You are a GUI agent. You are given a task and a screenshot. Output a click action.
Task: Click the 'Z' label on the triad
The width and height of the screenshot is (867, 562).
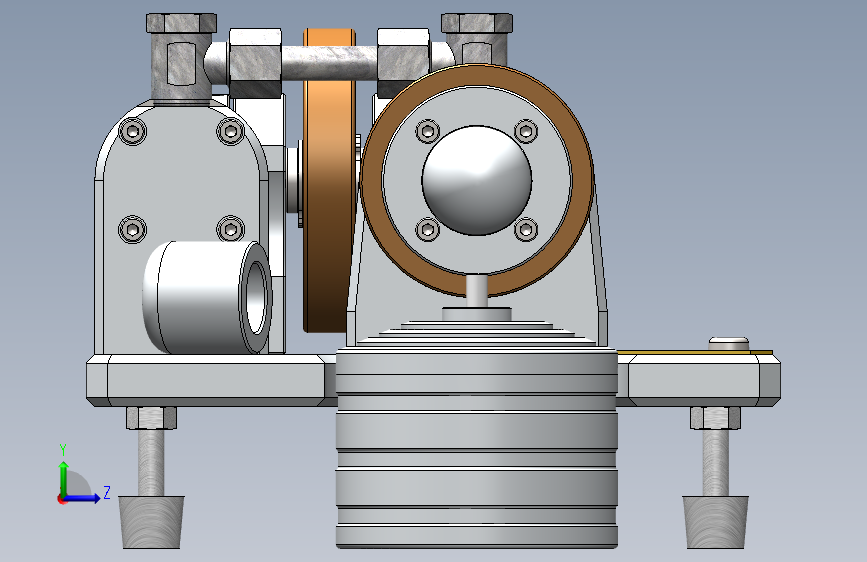click(107, 492)
